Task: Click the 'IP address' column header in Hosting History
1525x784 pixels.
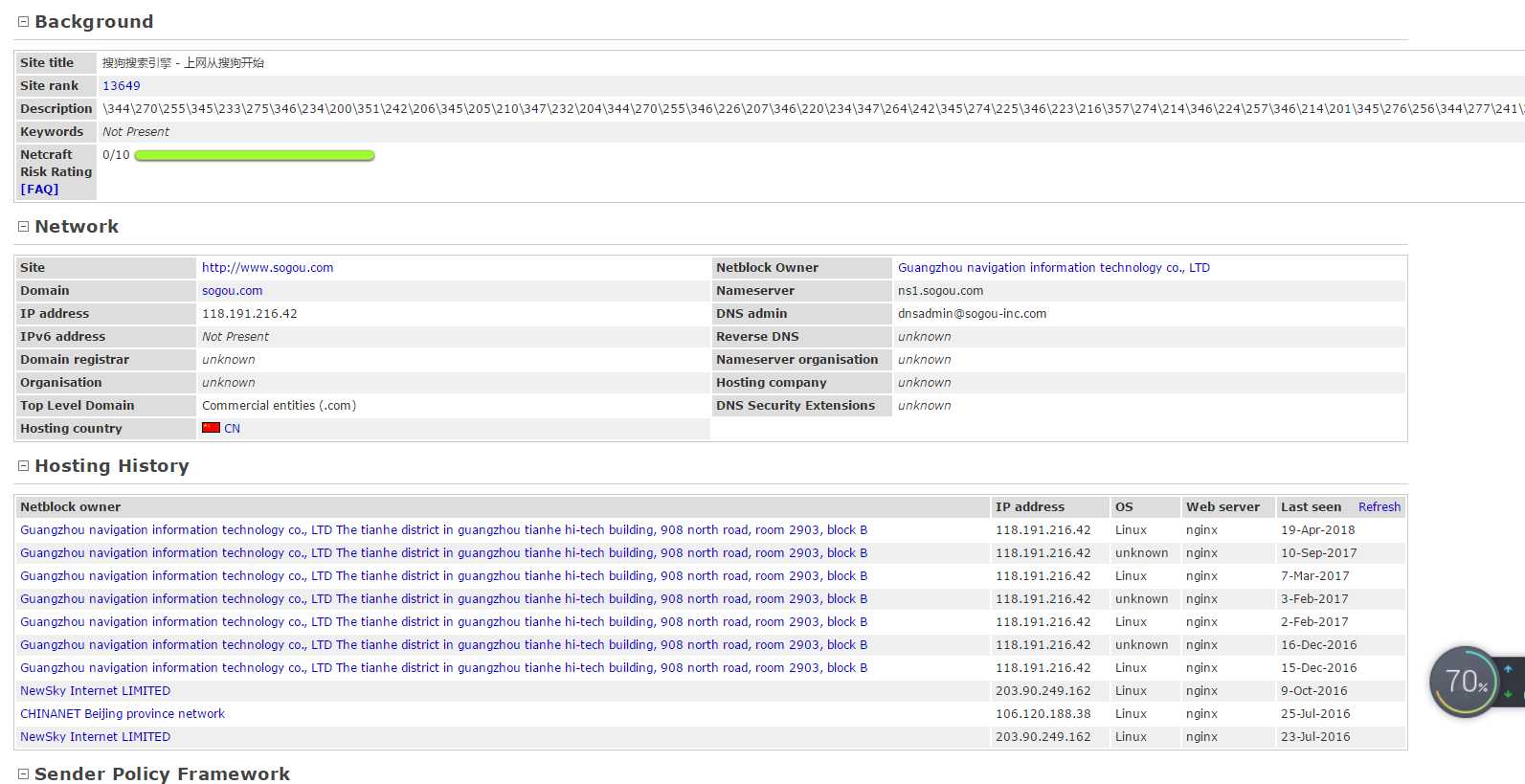Action: tap(1030, 506)
